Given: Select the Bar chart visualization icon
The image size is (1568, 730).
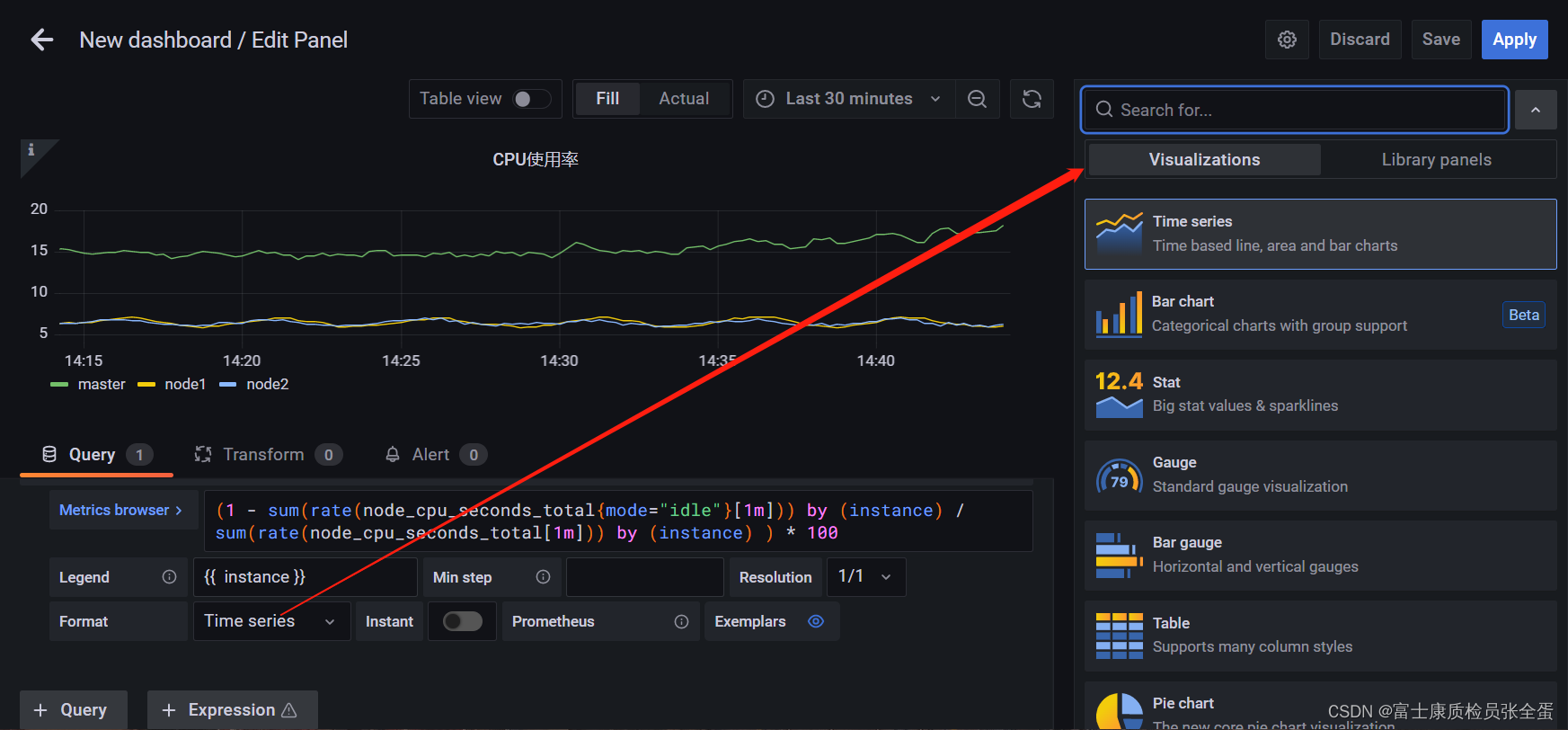Looking at the screenshot, I should click(x=1119, y=314).
